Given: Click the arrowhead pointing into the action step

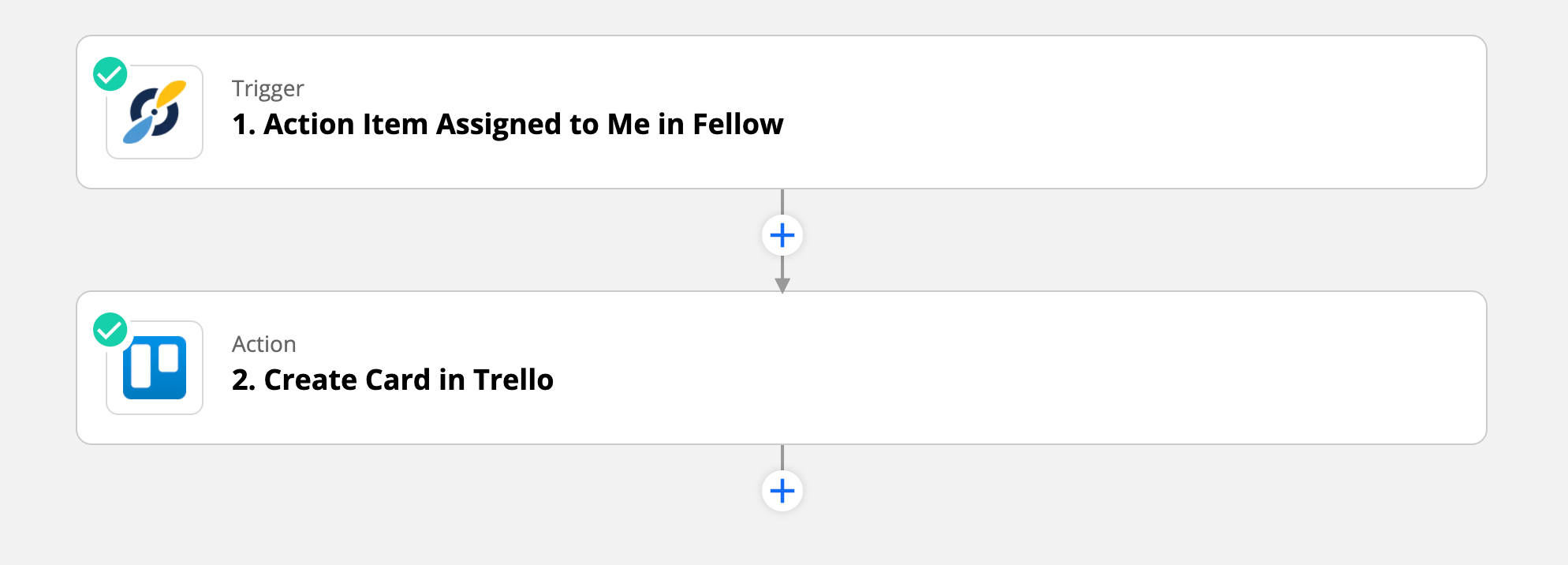Looking at the screenshot, I should 782,286.
